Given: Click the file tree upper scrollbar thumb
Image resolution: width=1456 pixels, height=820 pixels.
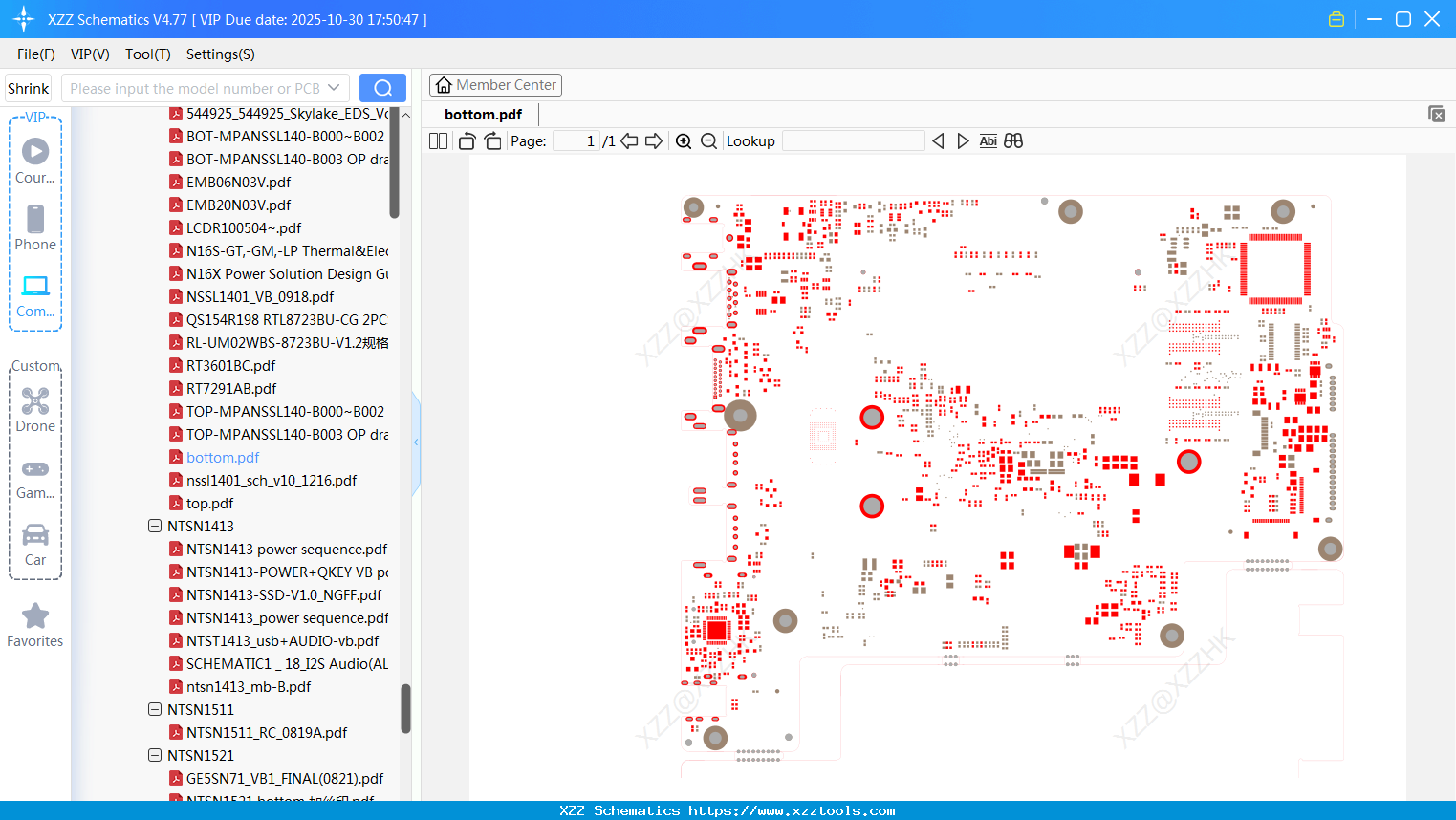Looking at the screenshot, I should click(x=394, y=162).
